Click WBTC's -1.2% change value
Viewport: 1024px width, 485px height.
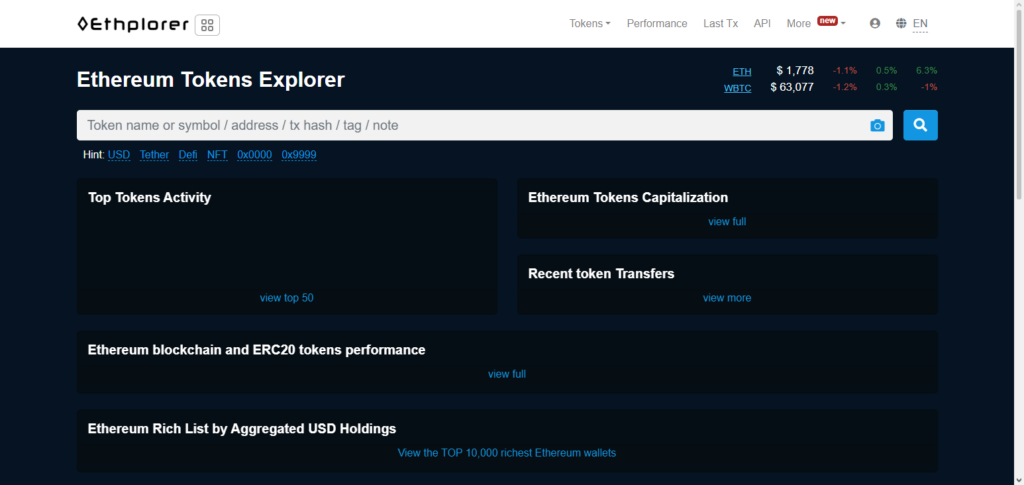(x=844, y=87)
